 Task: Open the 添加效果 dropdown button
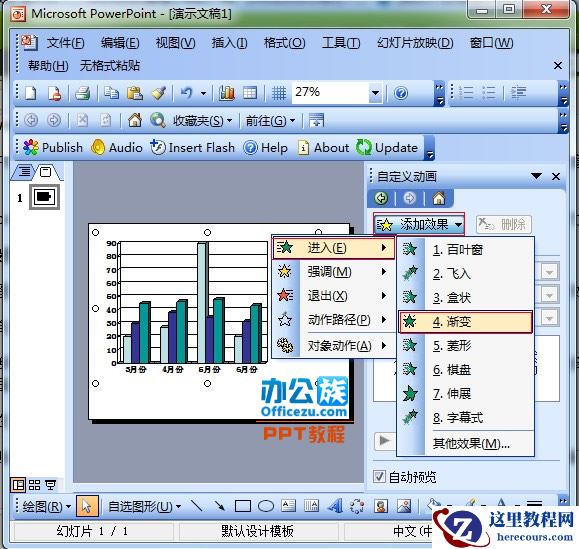(x=419, y=224)
